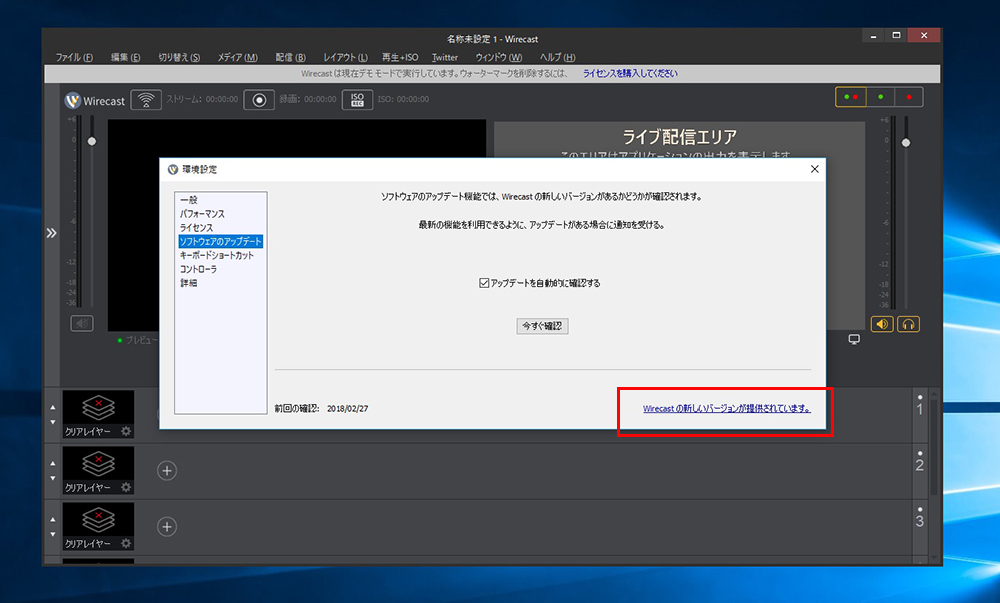This screenshot has width=1000, height=603.
Task: Close the 環境設定 dialog
Action: [814, 169]
